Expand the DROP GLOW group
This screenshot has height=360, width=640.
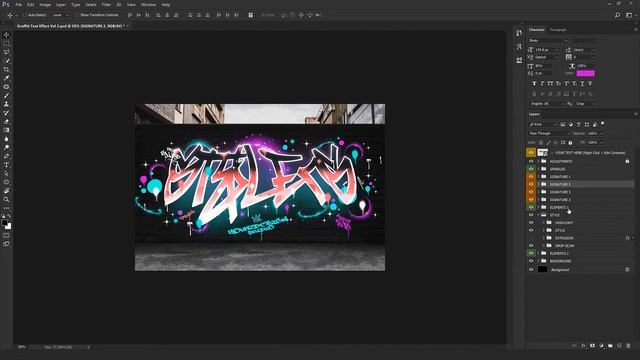pos(544,246)
